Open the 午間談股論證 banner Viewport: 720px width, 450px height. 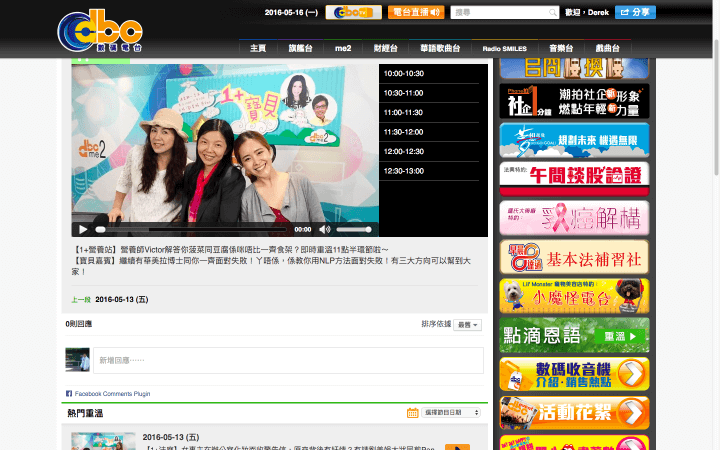574,179
